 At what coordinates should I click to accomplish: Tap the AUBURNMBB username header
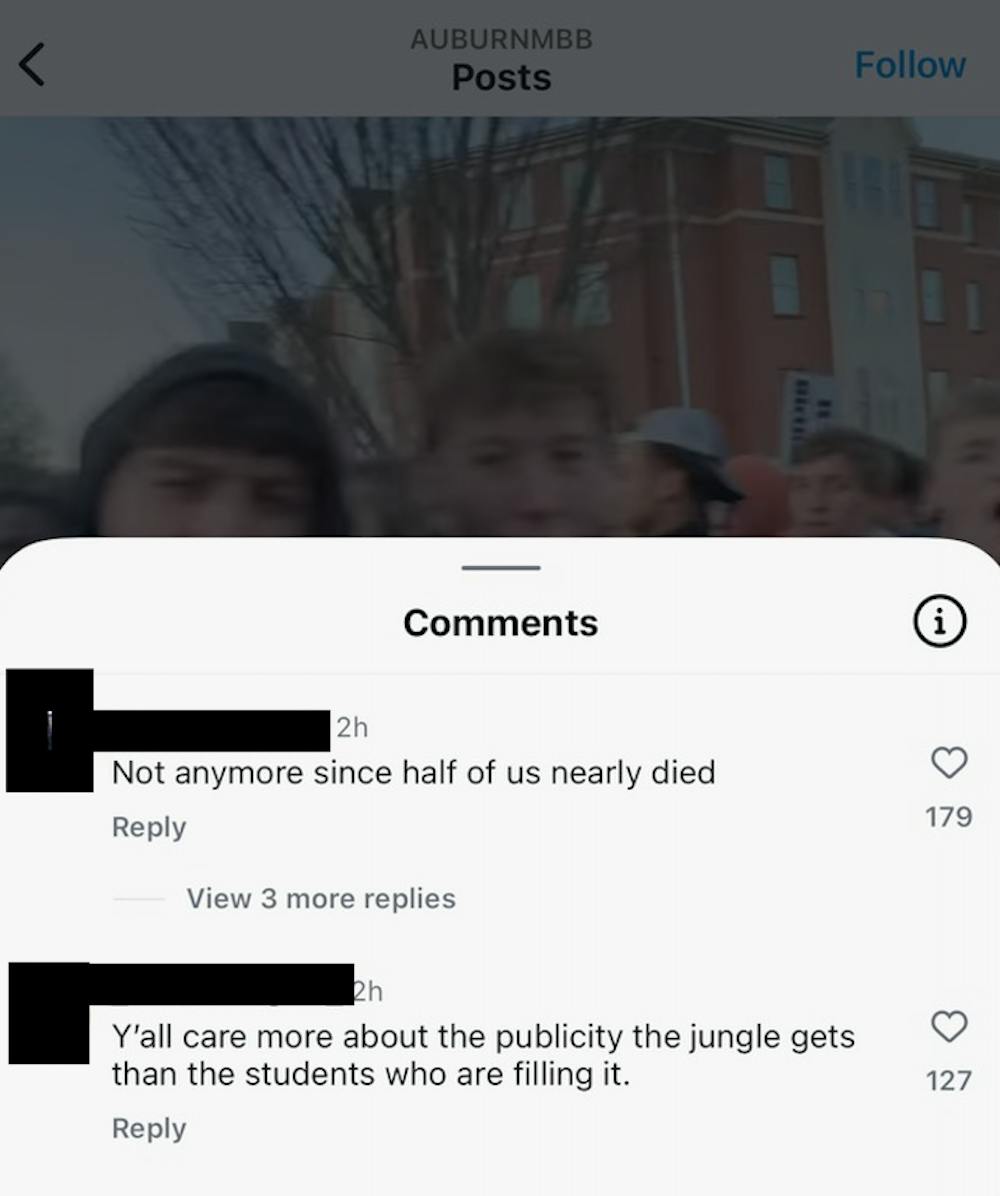coord(501,40)
